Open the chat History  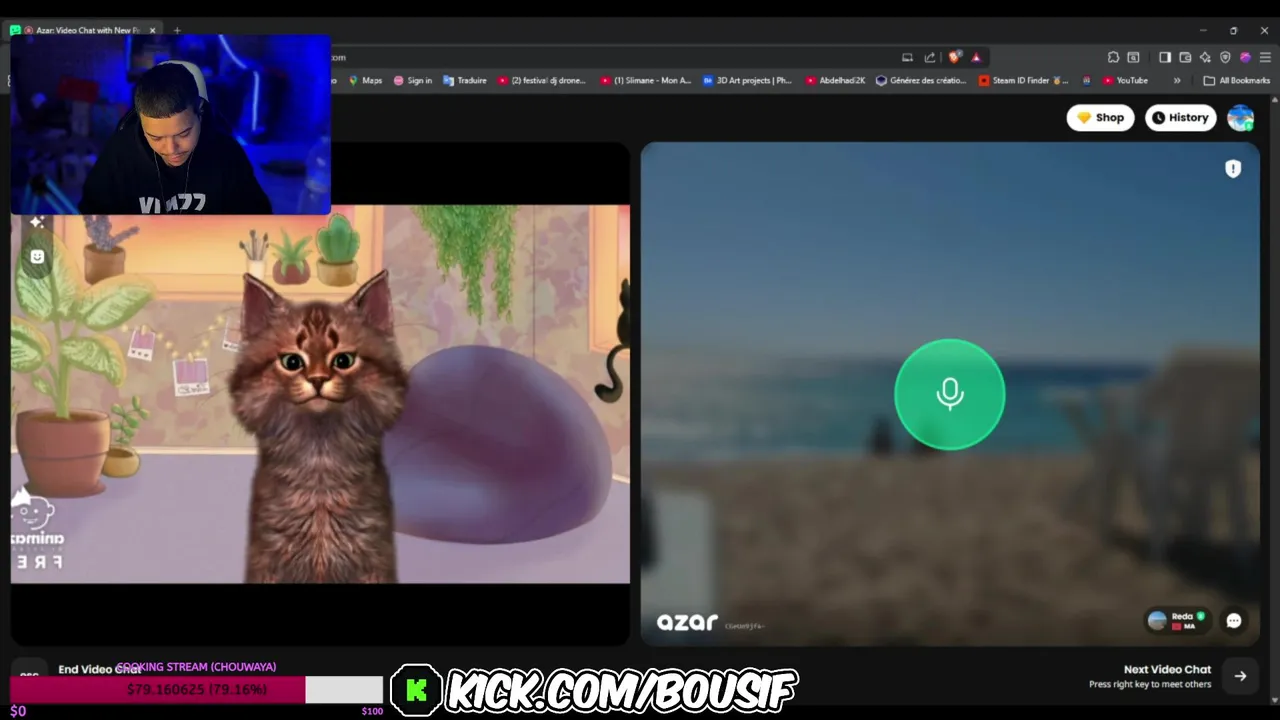tap(1180, 117)
